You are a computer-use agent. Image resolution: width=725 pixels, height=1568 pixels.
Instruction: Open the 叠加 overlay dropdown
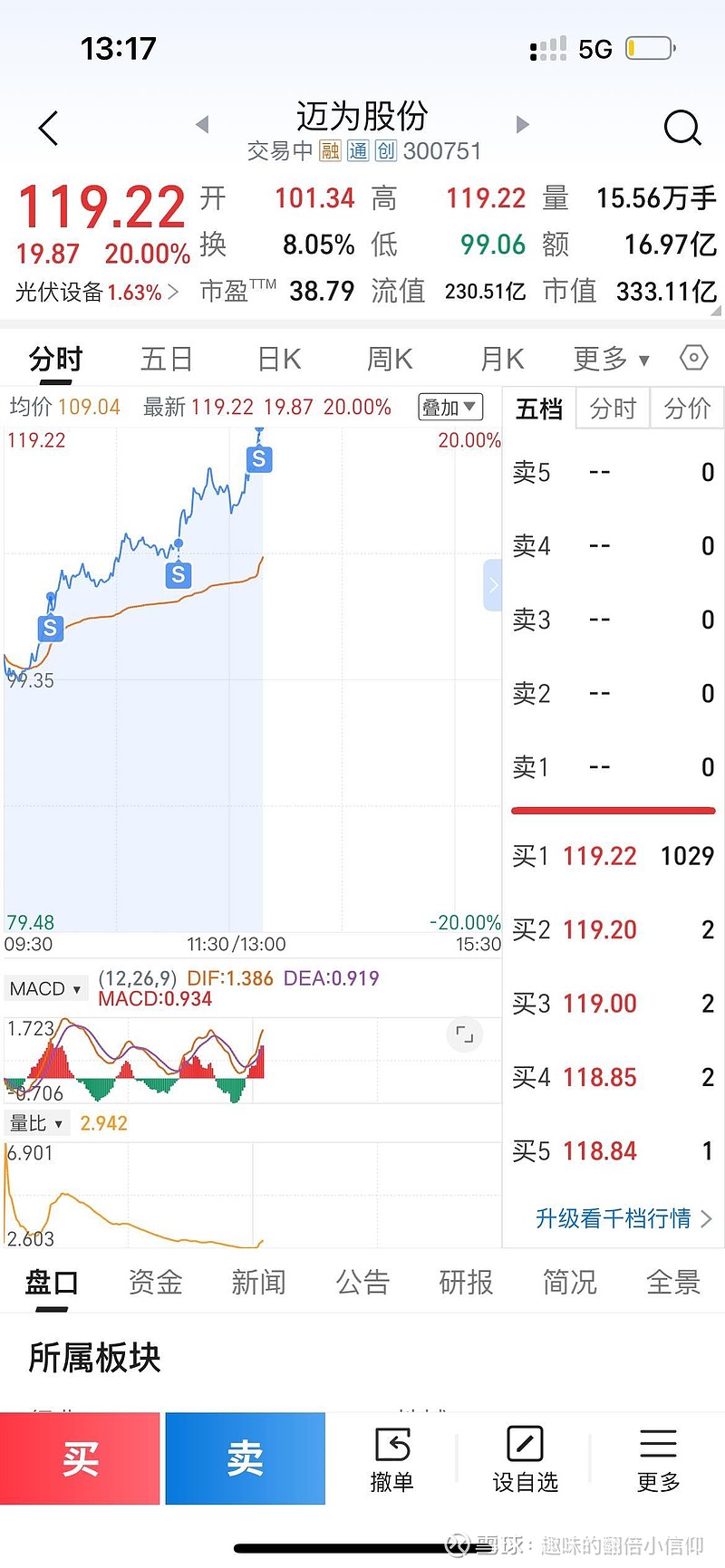[449, 408]
